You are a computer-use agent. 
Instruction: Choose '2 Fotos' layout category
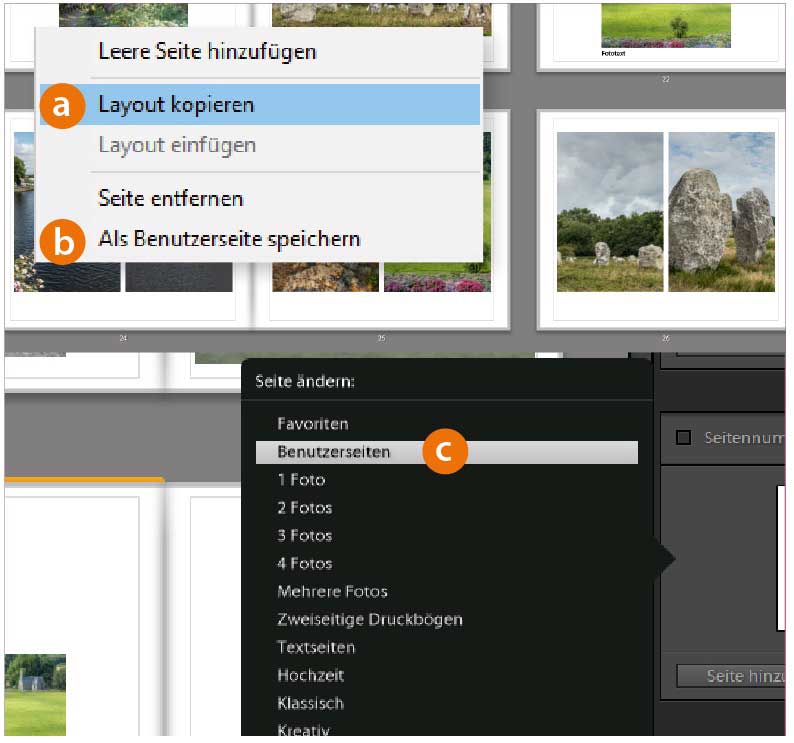pos(304,508)
